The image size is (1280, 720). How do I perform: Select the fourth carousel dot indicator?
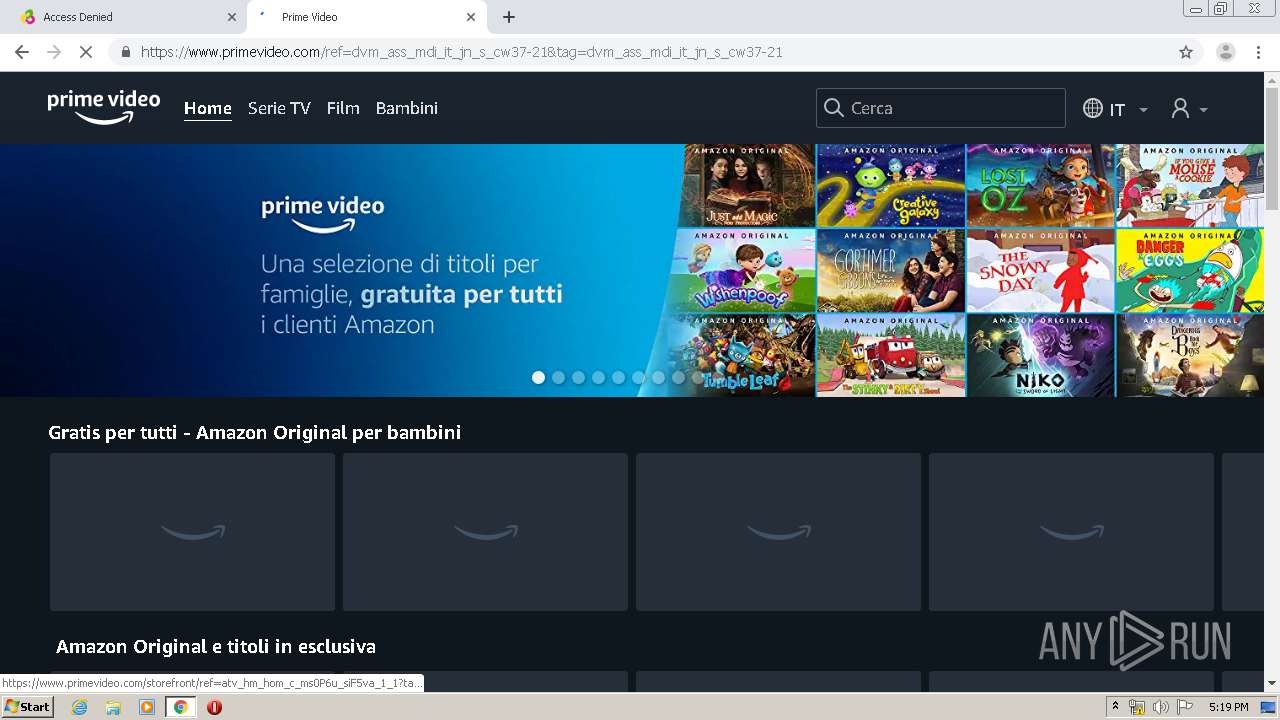point(599,377)
